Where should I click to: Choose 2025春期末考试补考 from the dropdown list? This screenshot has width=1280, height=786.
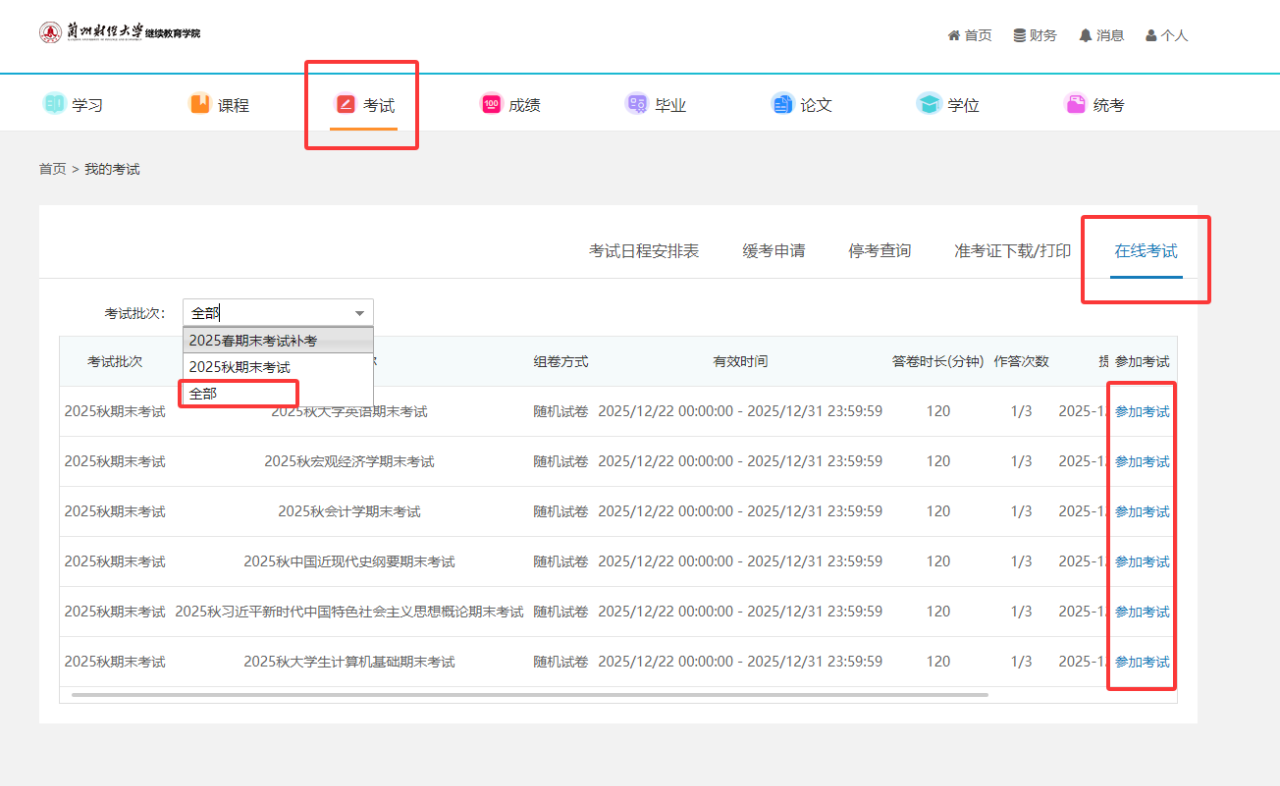253,341
